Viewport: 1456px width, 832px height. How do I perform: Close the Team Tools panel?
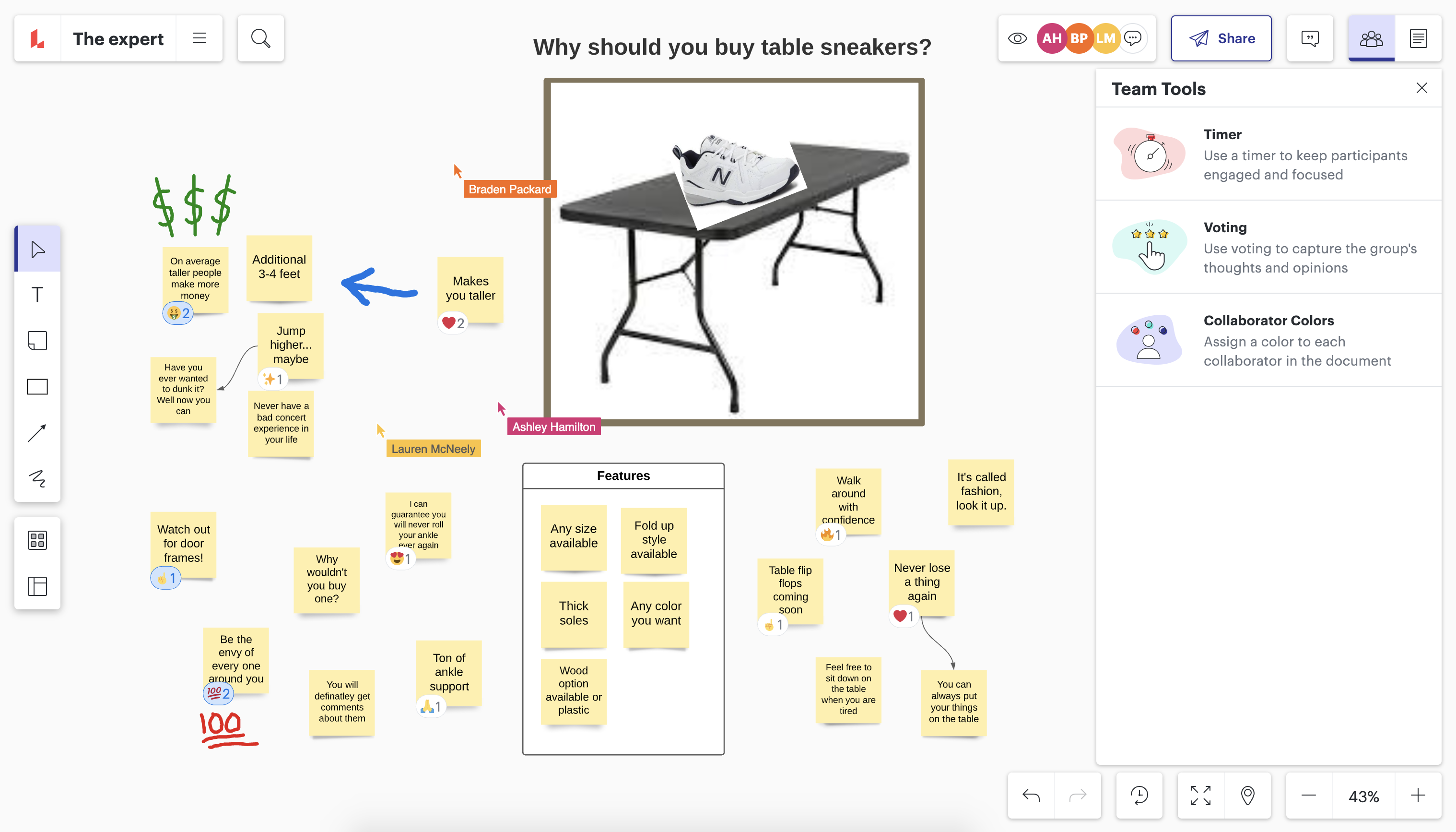pos(1422,88)
